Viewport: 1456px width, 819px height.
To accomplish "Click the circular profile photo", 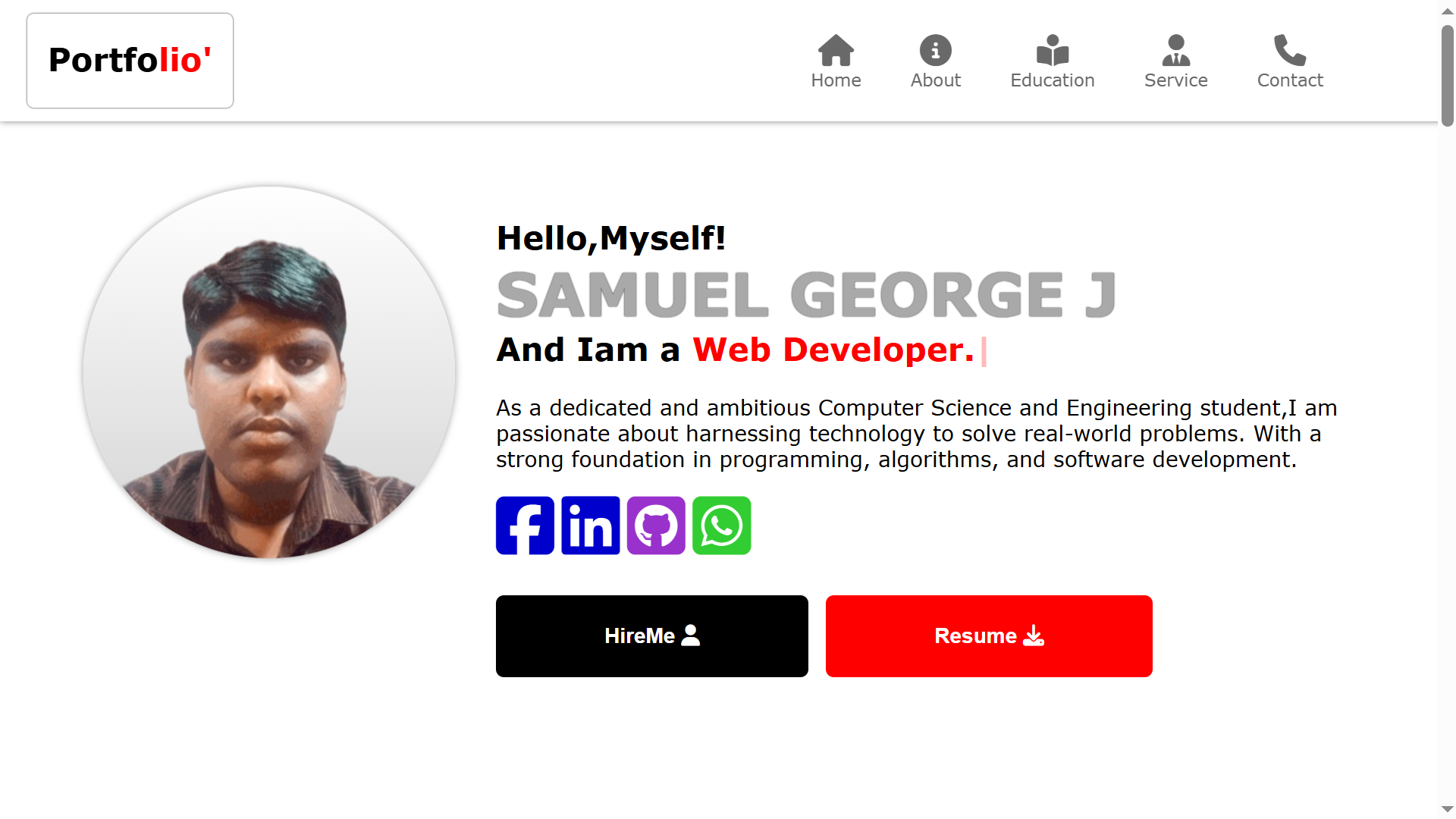I will coord(269,372).
